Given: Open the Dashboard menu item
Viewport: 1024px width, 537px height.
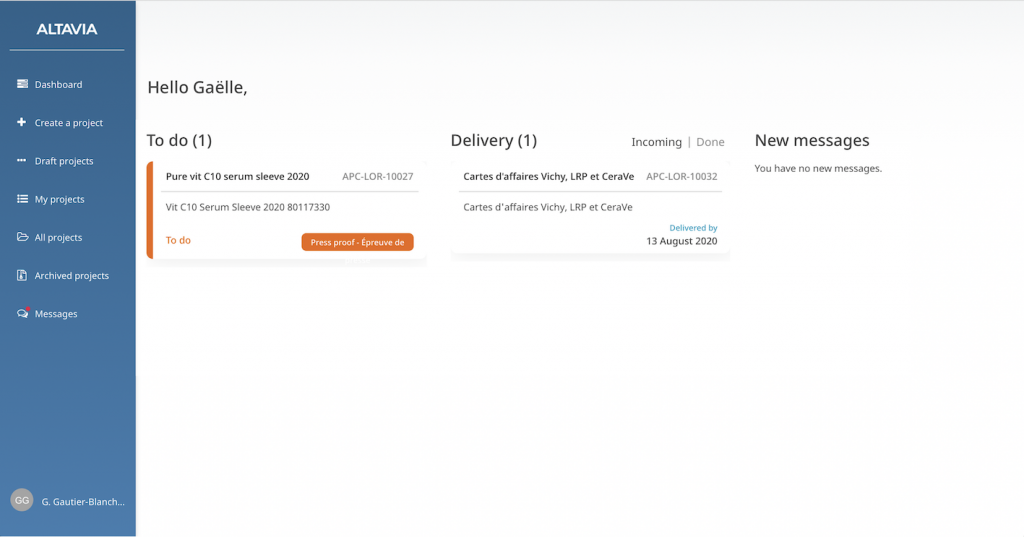Looking at the screenshot, I should pos(58,85).
